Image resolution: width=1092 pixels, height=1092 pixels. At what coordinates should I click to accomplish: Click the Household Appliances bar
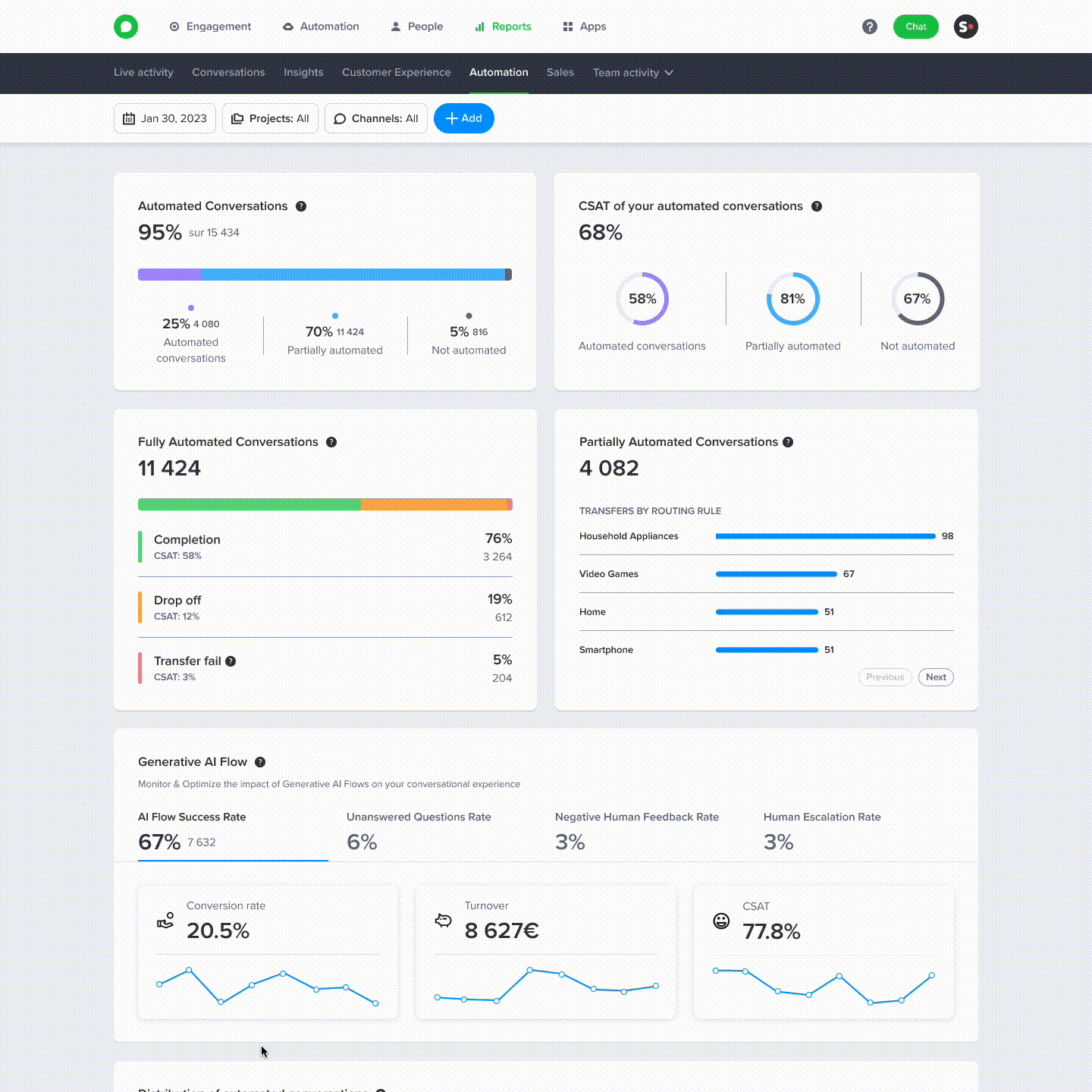click(x=826, y=536)
